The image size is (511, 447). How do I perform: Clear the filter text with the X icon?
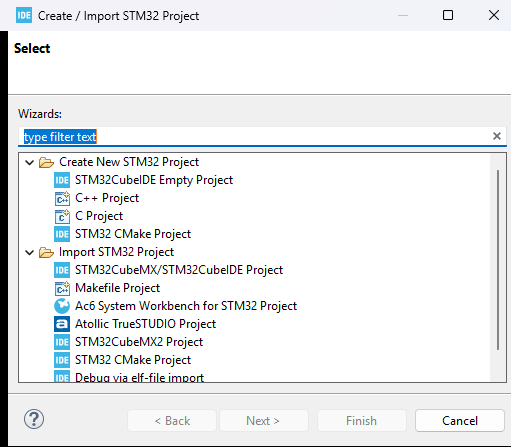[x=497, y=136]
